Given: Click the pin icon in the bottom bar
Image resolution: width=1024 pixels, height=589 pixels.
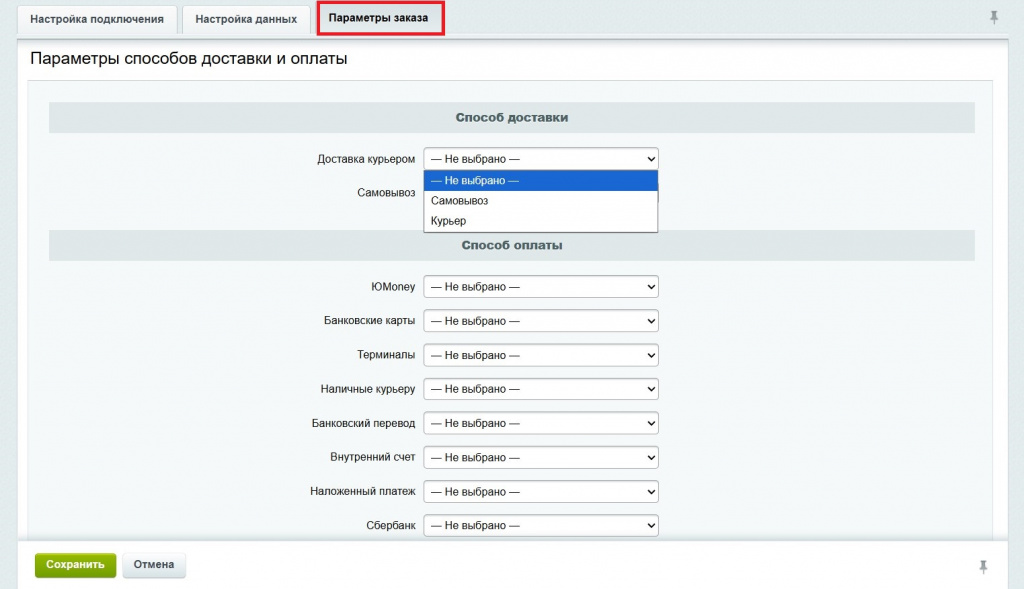Looking at the screenshot, I should pos(983,567).
